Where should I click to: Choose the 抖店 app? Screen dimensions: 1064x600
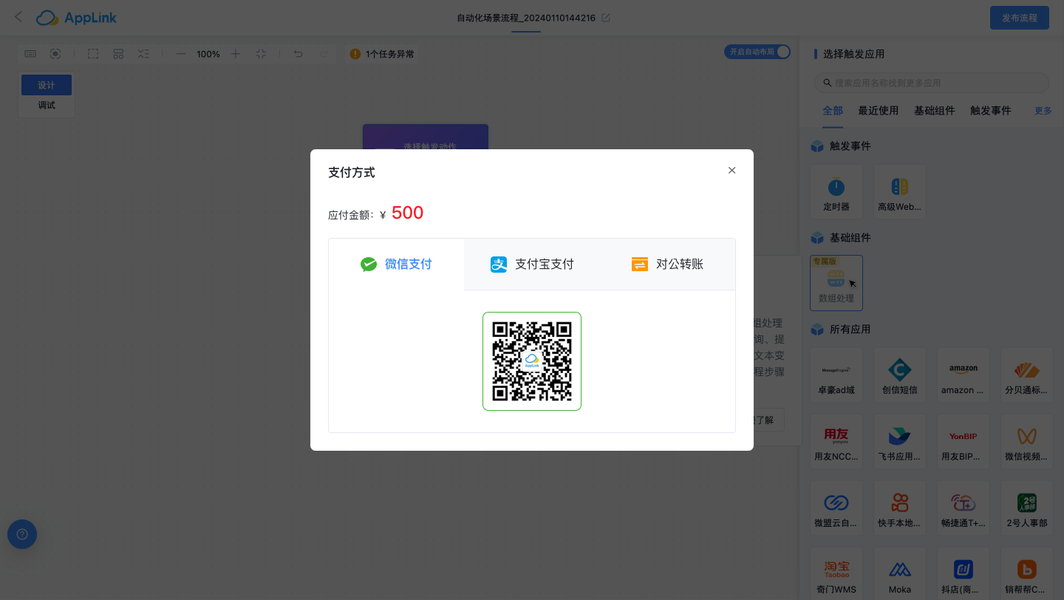click(x=963, y=574)
